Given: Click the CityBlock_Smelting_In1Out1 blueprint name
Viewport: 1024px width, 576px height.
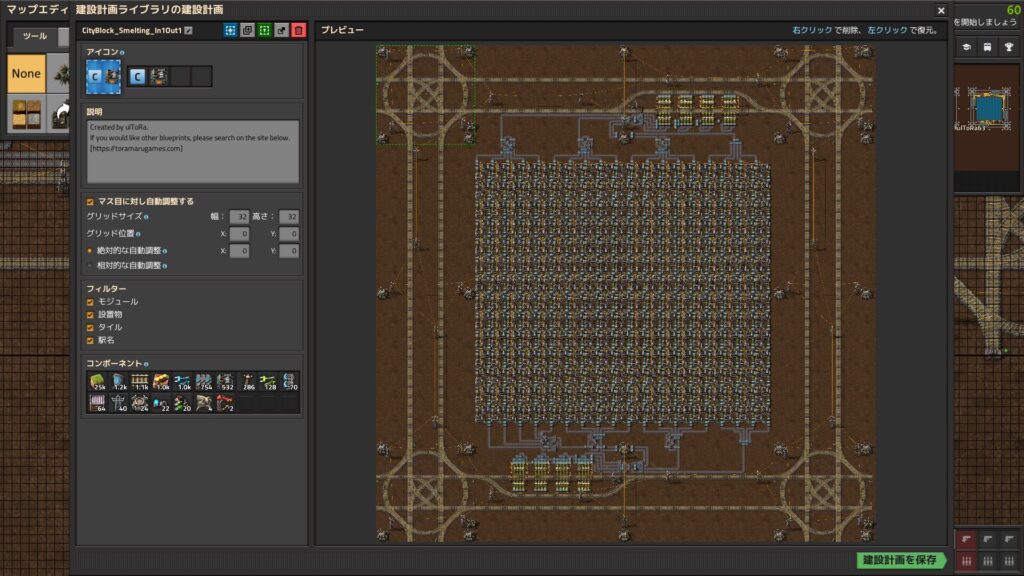Looking at the screenshot, I should point(131,30).
